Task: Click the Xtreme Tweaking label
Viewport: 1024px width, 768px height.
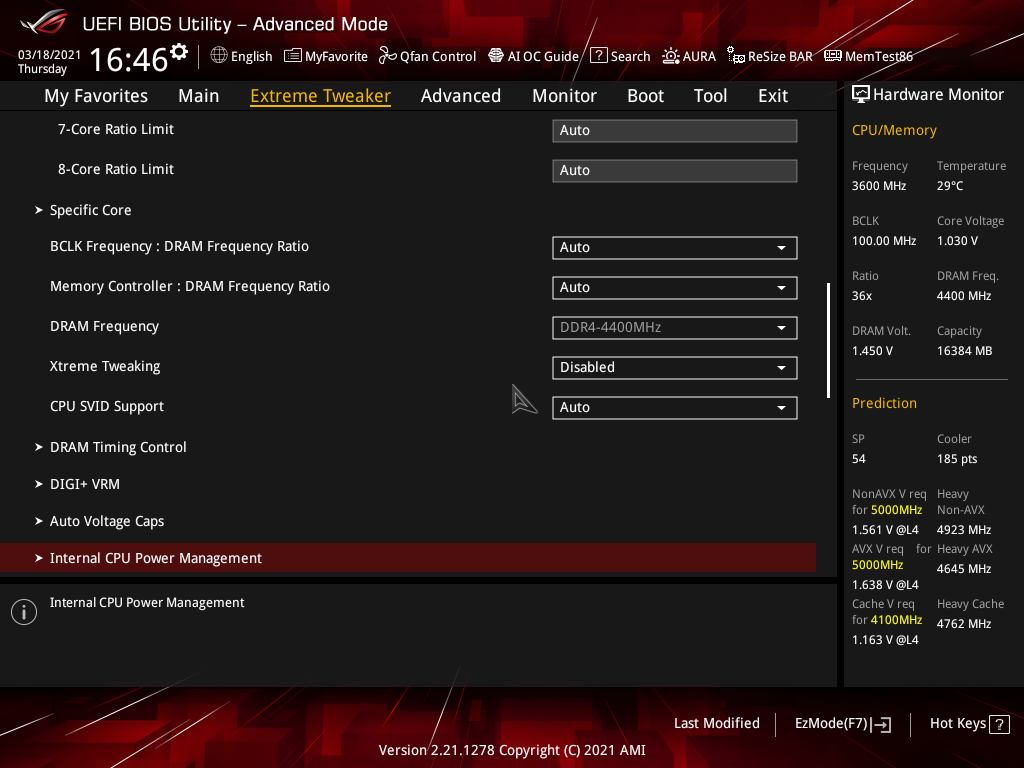Action: 105,366
